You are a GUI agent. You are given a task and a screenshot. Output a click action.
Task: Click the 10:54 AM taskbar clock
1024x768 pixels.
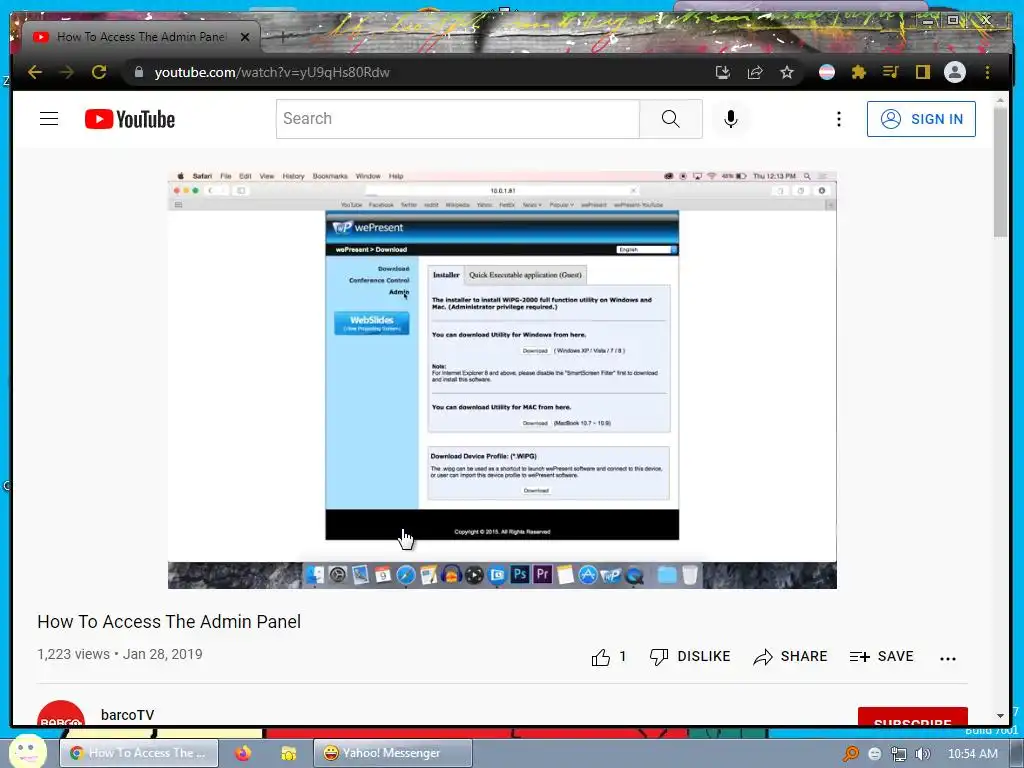(x=972, y=754)
